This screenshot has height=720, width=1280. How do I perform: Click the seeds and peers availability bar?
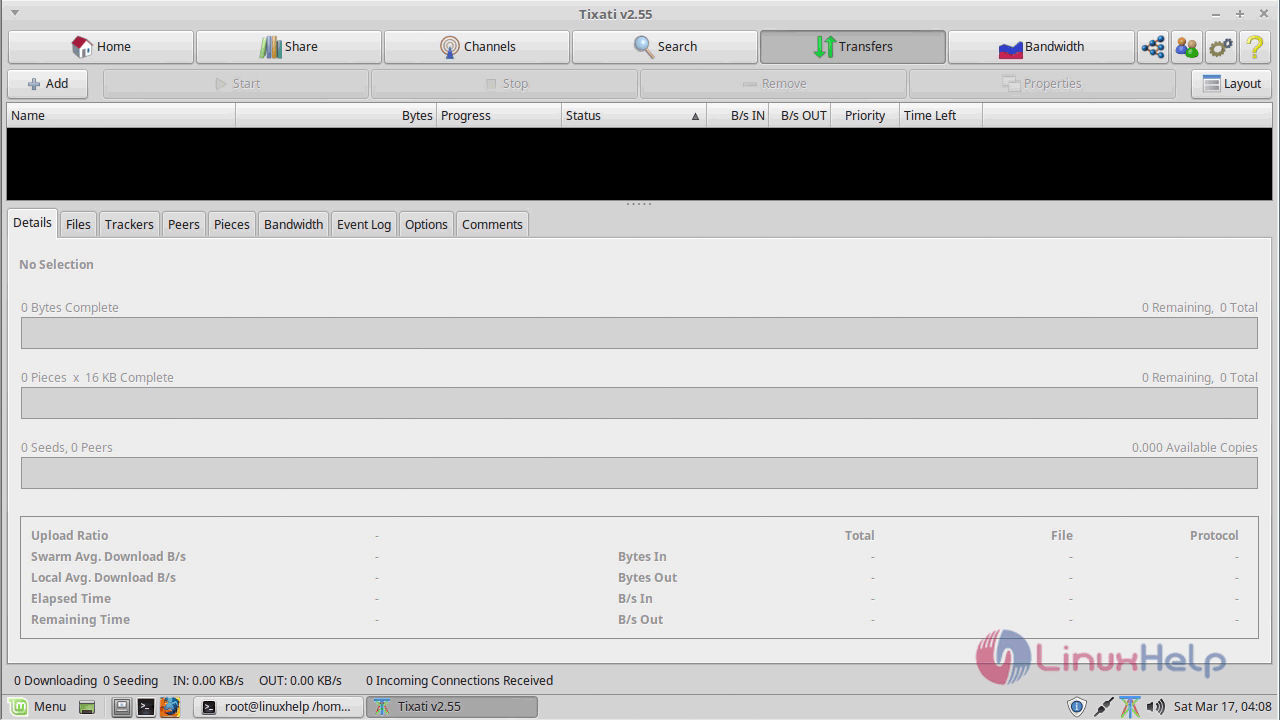click(x=639, y=473)
